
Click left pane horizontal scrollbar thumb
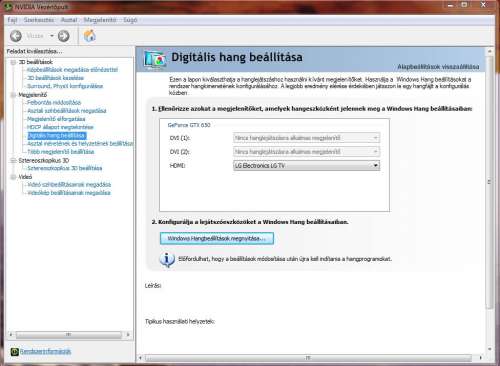[x=69, y=334]
